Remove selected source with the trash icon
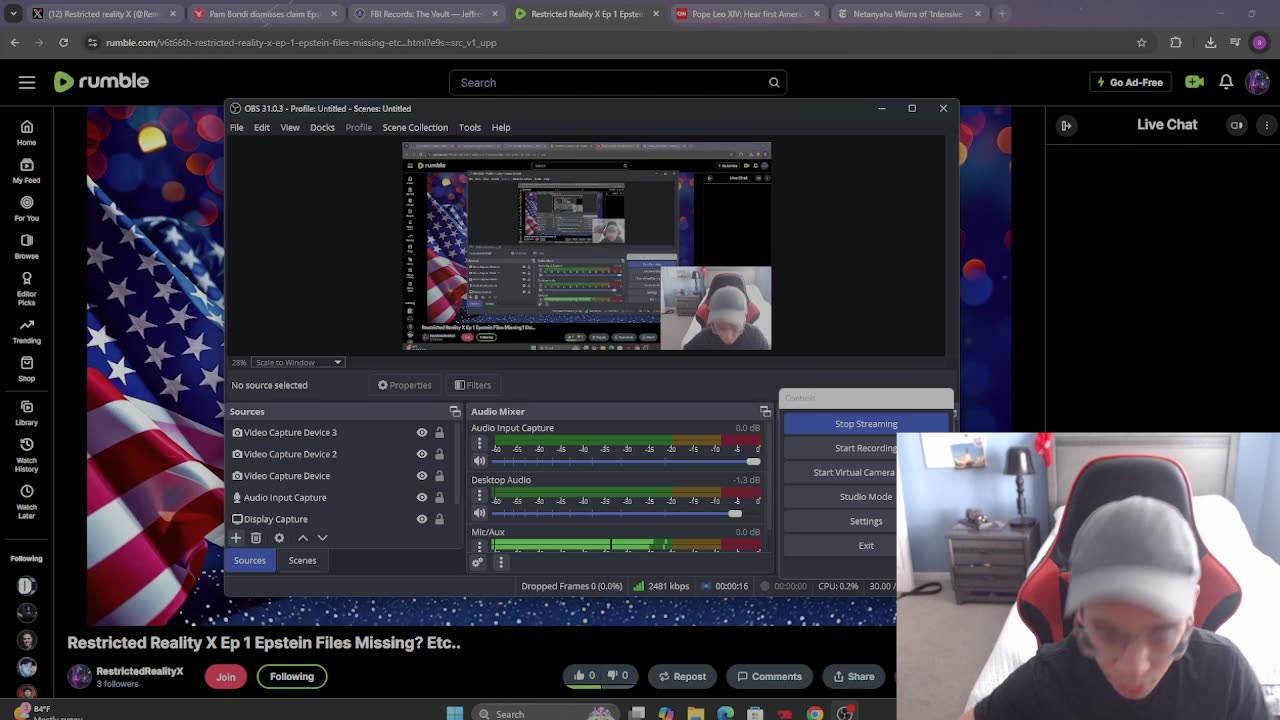The width and height of the screenshot is (1280, 720). tap(256, 538)
